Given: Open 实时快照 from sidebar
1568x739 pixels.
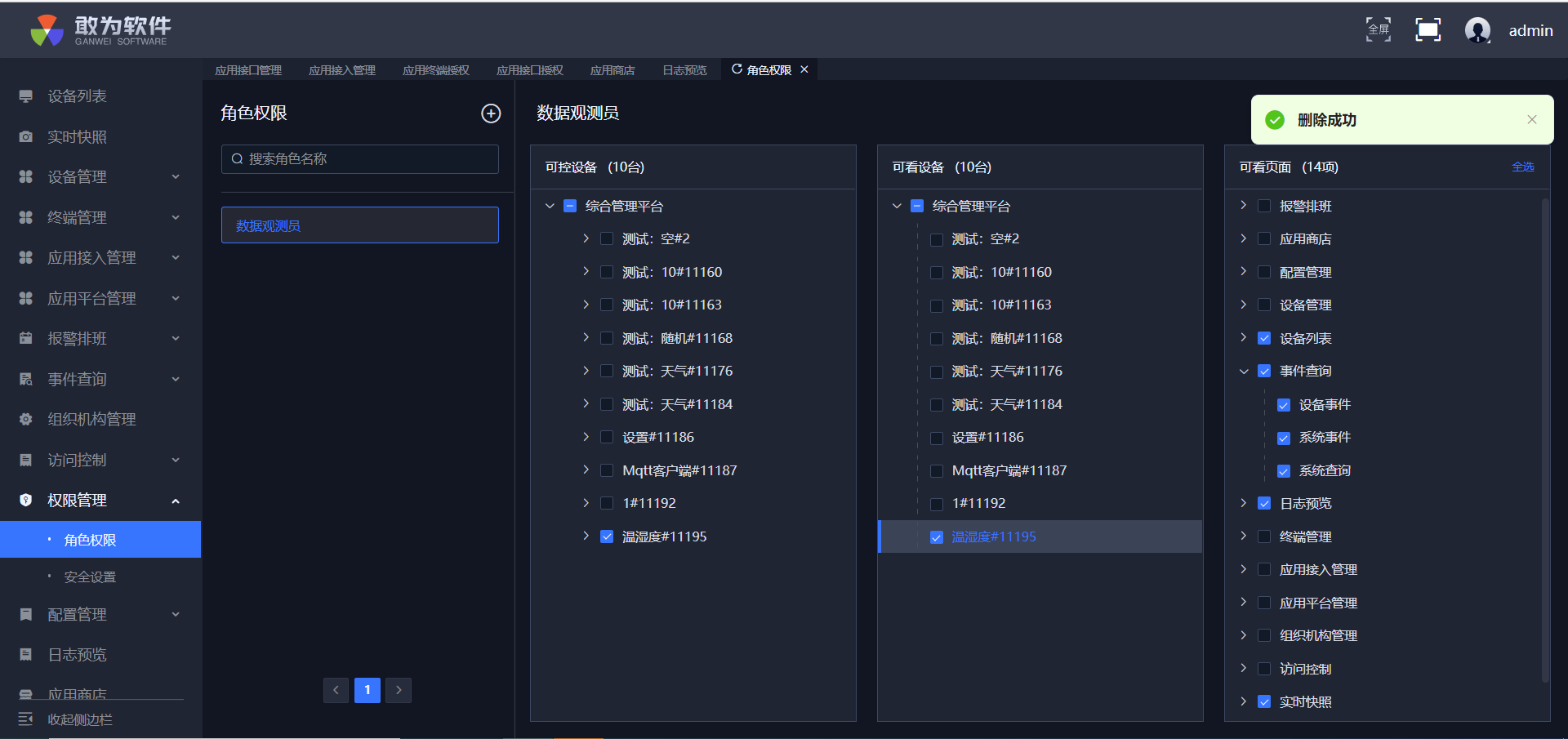Looking at the screenshot, I should 77,137.
